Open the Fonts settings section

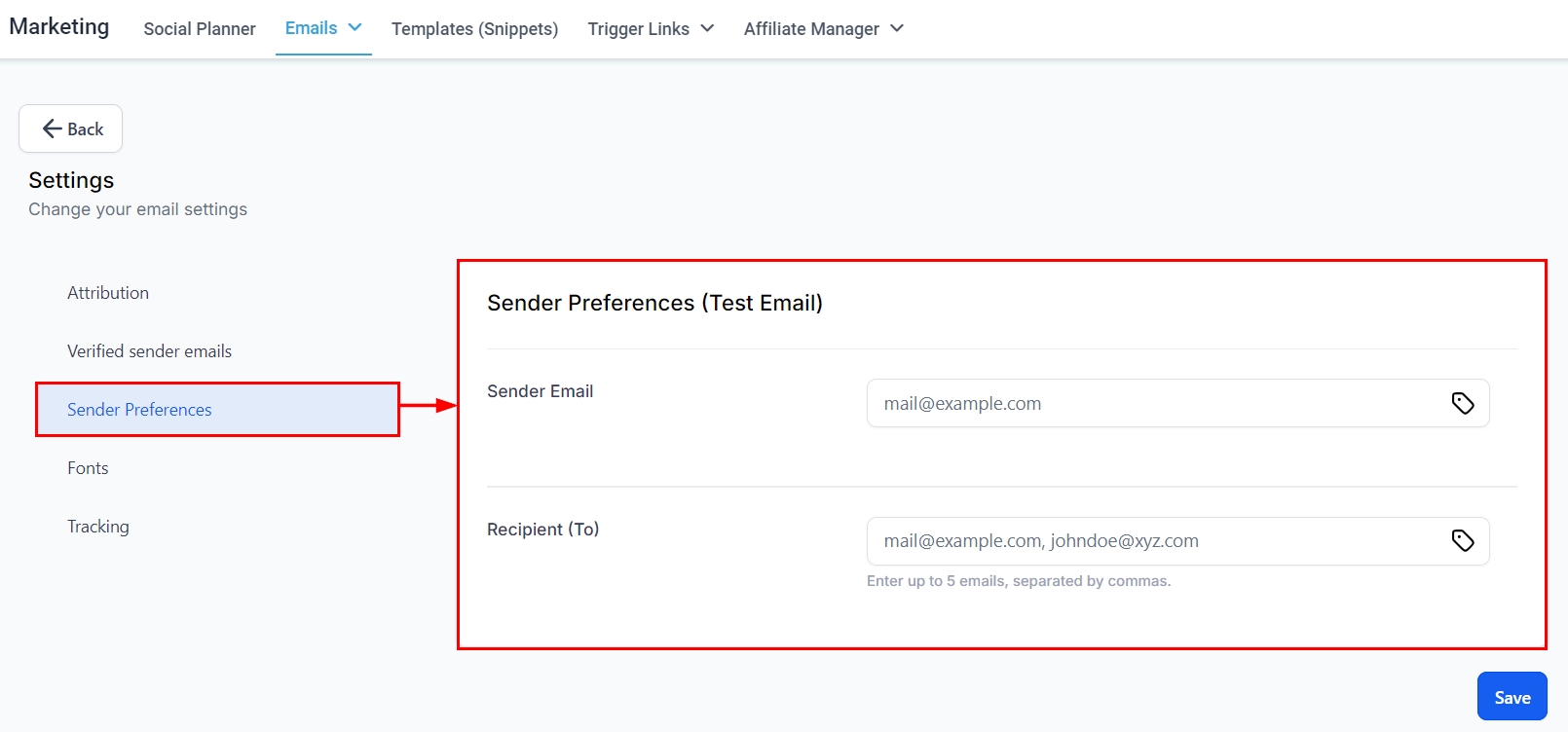coord(88,468)
